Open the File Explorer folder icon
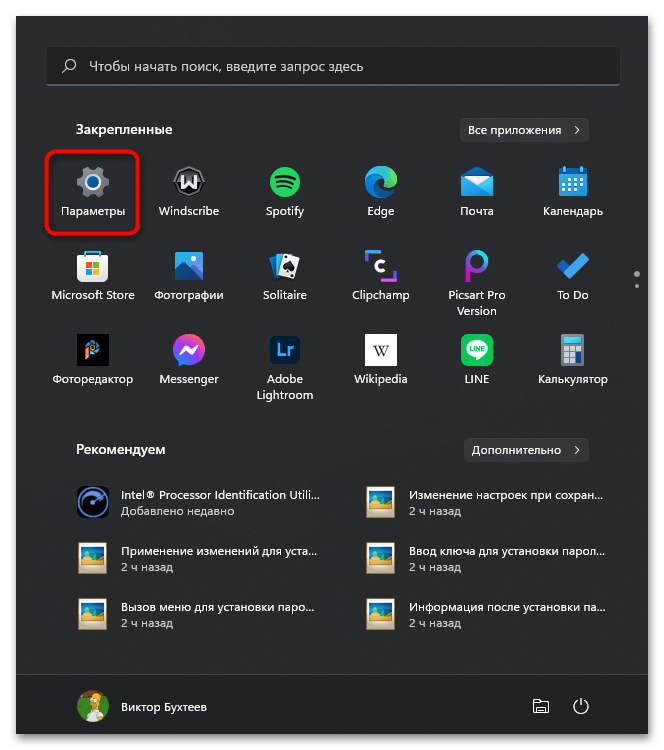The height and width of the screenshot is (750, 664). click(x=541, y=706)
